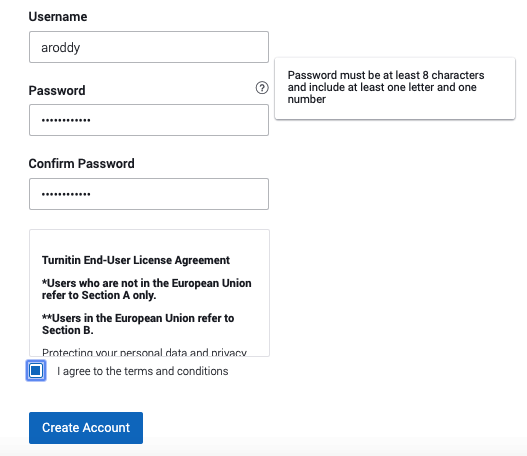The width and height of the screenshot is (527, 456).
Task: Click the Username field label
Action: click(58, 16)
